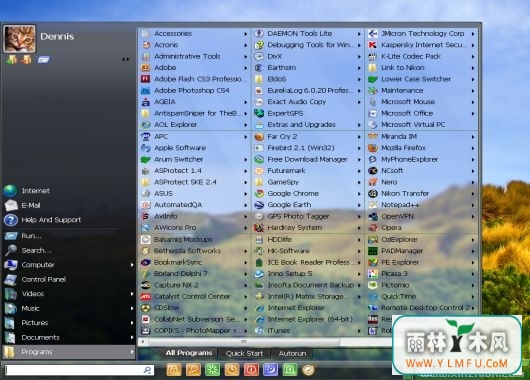The image size is (530, 380).
Task: Click the left-right arrows next to user icons
Action: (126, 60)
